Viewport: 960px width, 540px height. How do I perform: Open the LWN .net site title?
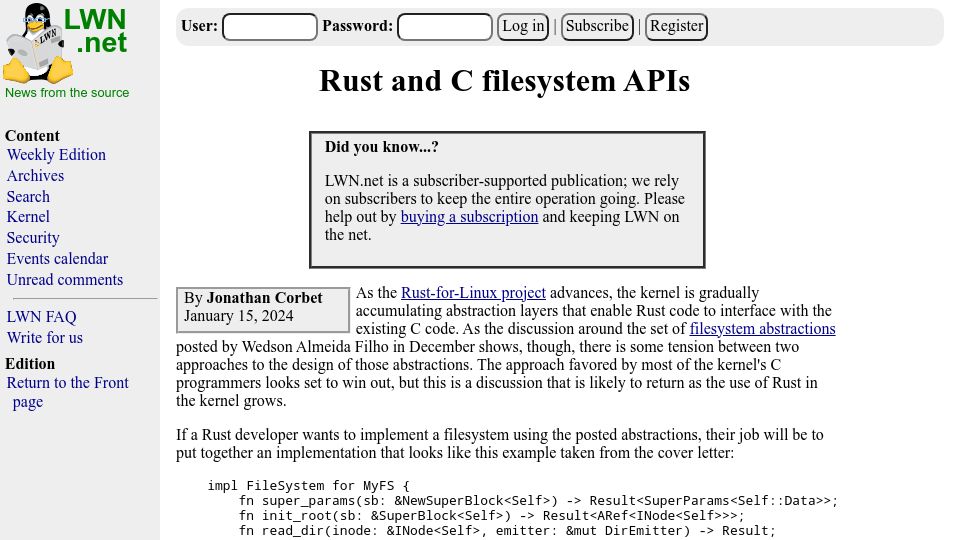(x=96, y=31)
